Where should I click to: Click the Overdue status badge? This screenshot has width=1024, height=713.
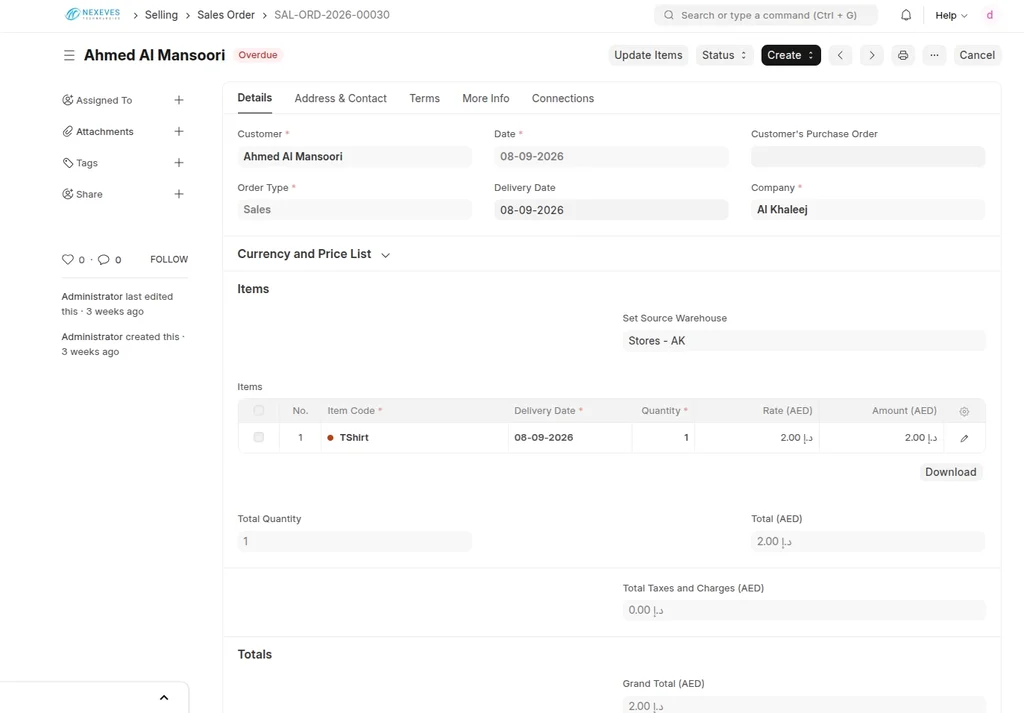click(x=258, y=55)
